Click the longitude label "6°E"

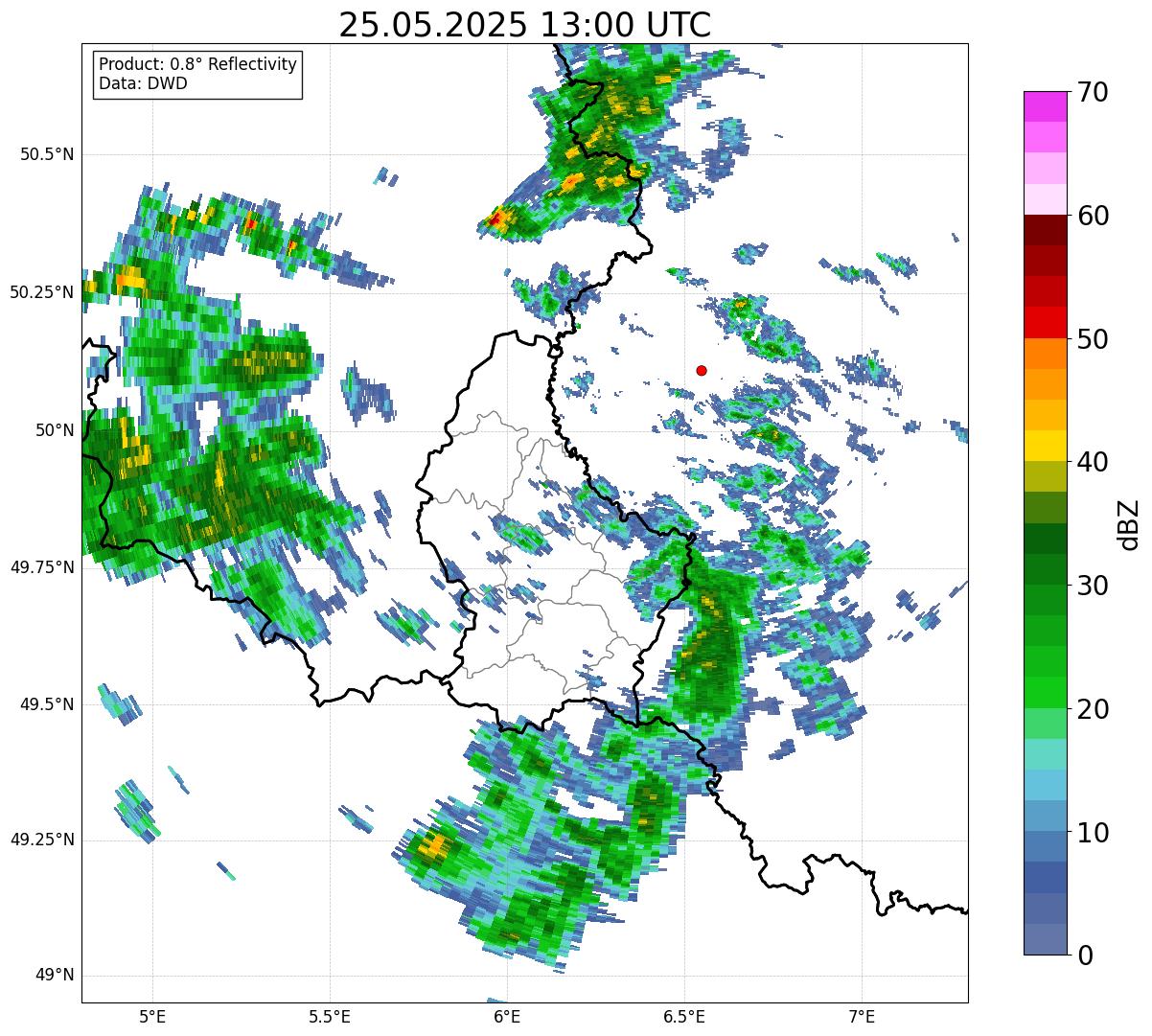click(x=507, y=1016)
